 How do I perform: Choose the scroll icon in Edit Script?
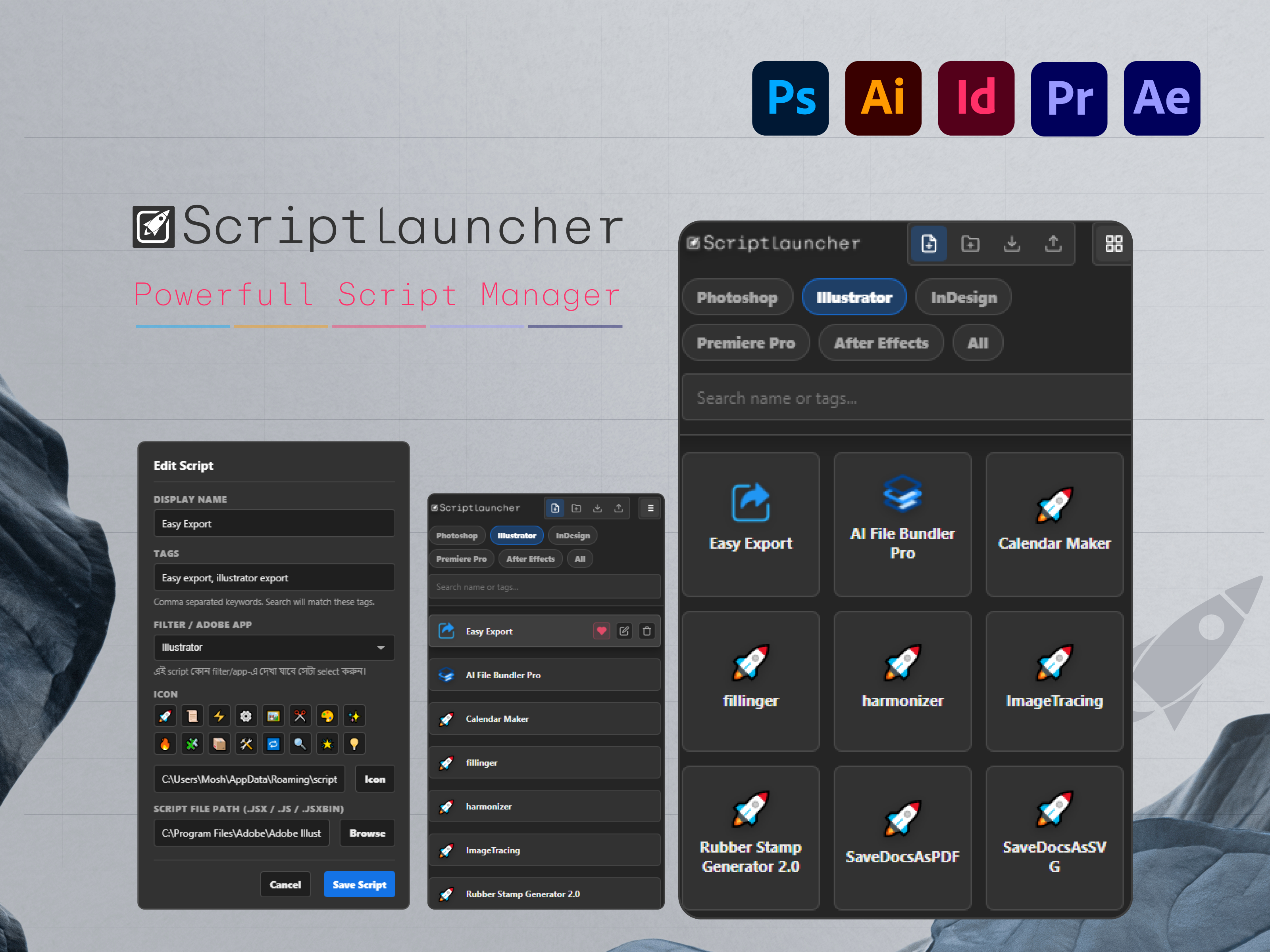coord(192,716)
